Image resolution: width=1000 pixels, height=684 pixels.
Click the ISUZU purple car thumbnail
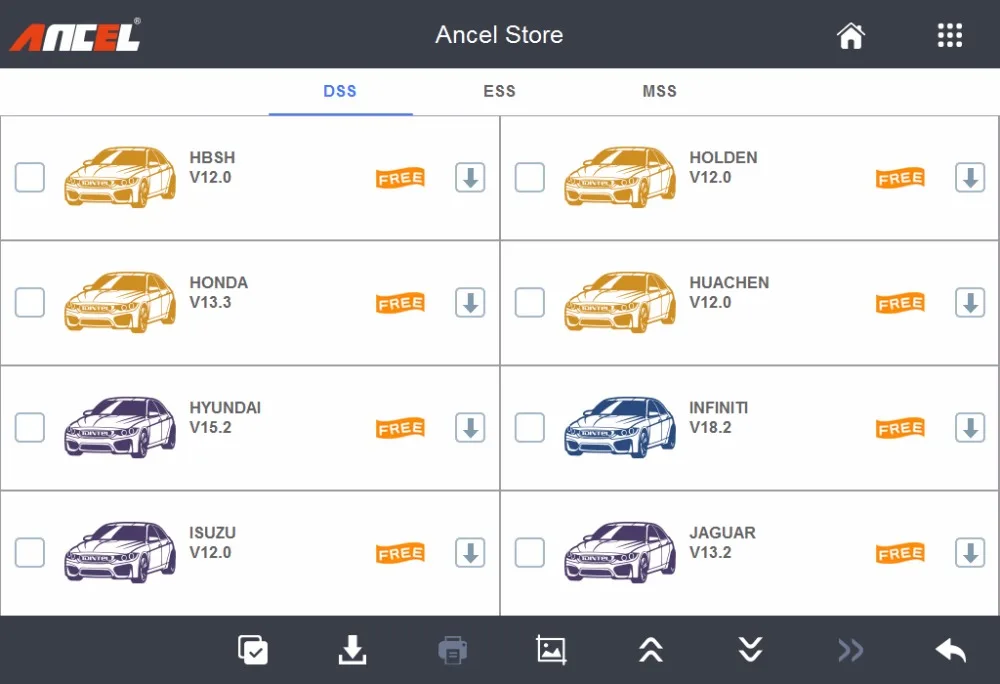[120, 552]
